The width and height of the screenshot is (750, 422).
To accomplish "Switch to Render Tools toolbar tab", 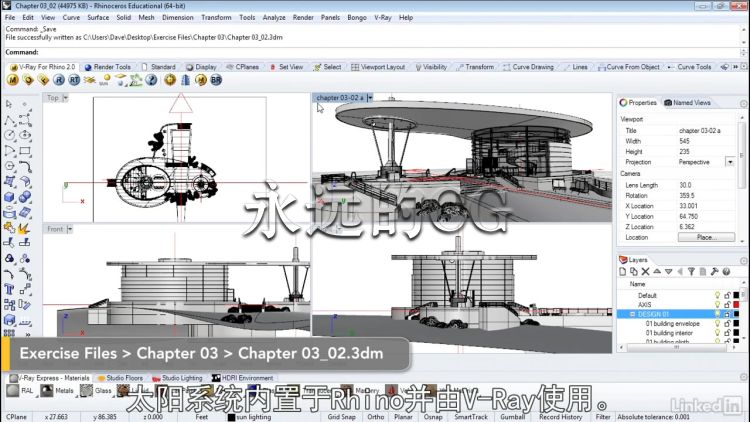I will point(108,67).
